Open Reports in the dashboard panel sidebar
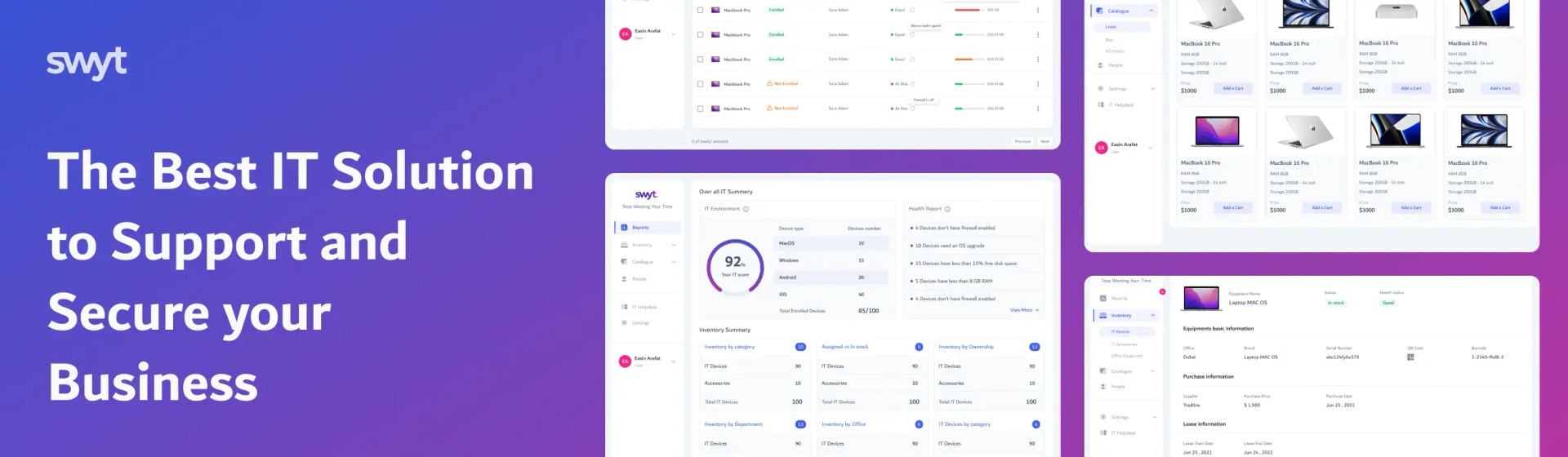Image resolution: width=1568 pixels, height=457 pixels. click(648, 228)
